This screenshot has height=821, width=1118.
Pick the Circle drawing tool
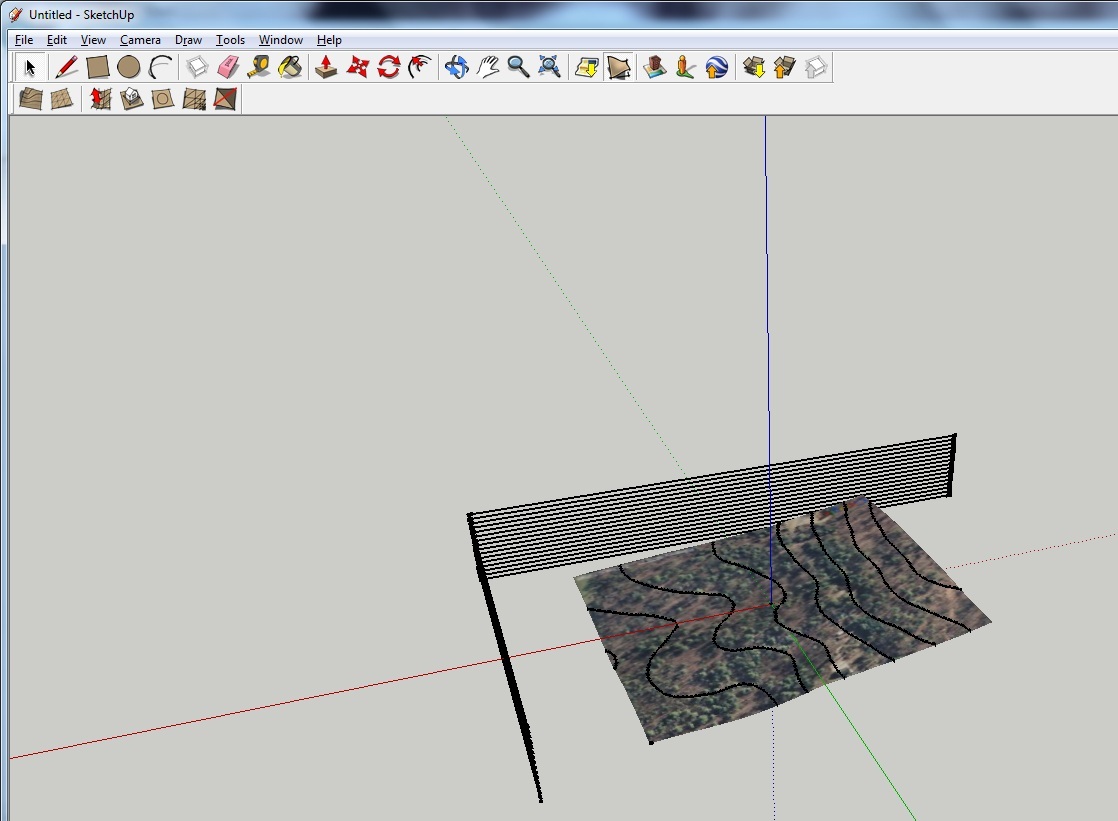128,67
